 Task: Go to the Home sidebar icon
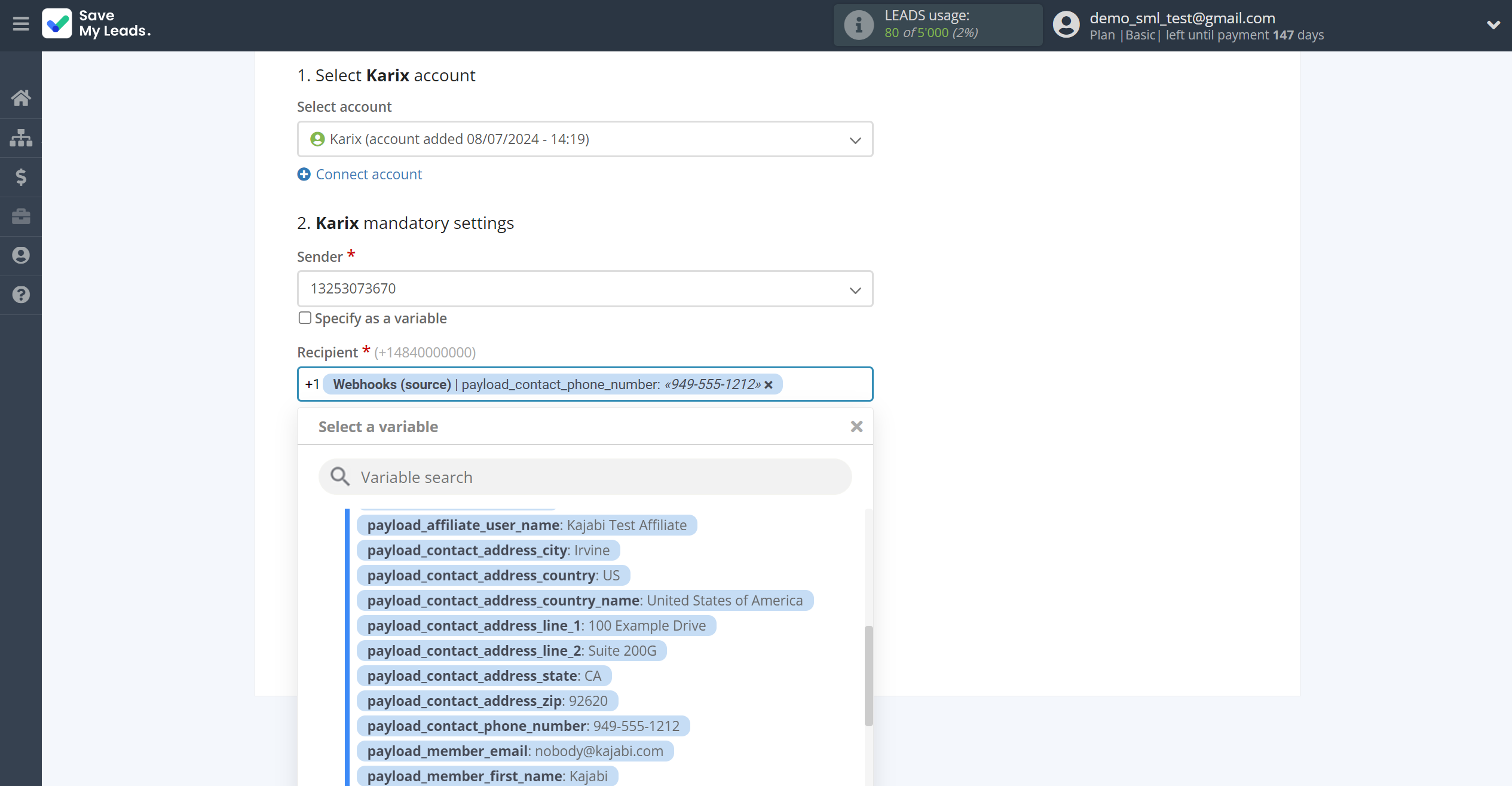click(x=21, y=98)
